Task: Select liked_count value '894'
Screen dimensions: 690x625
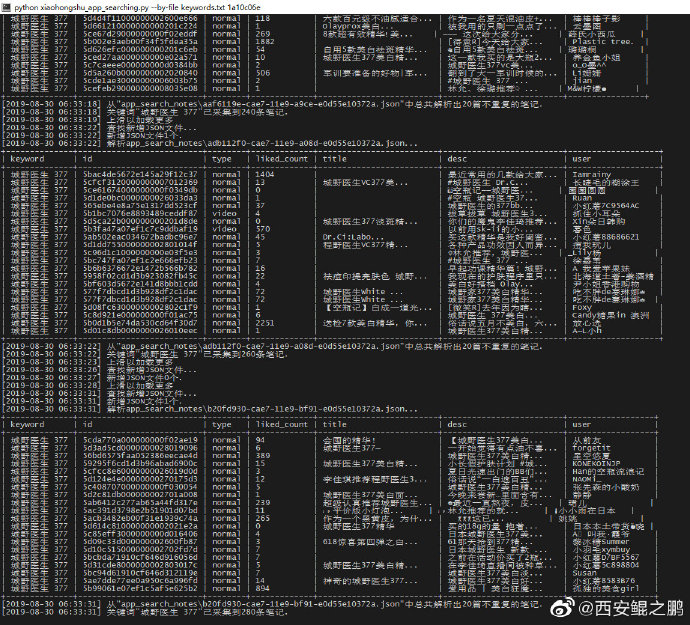Action: point(262,588)
